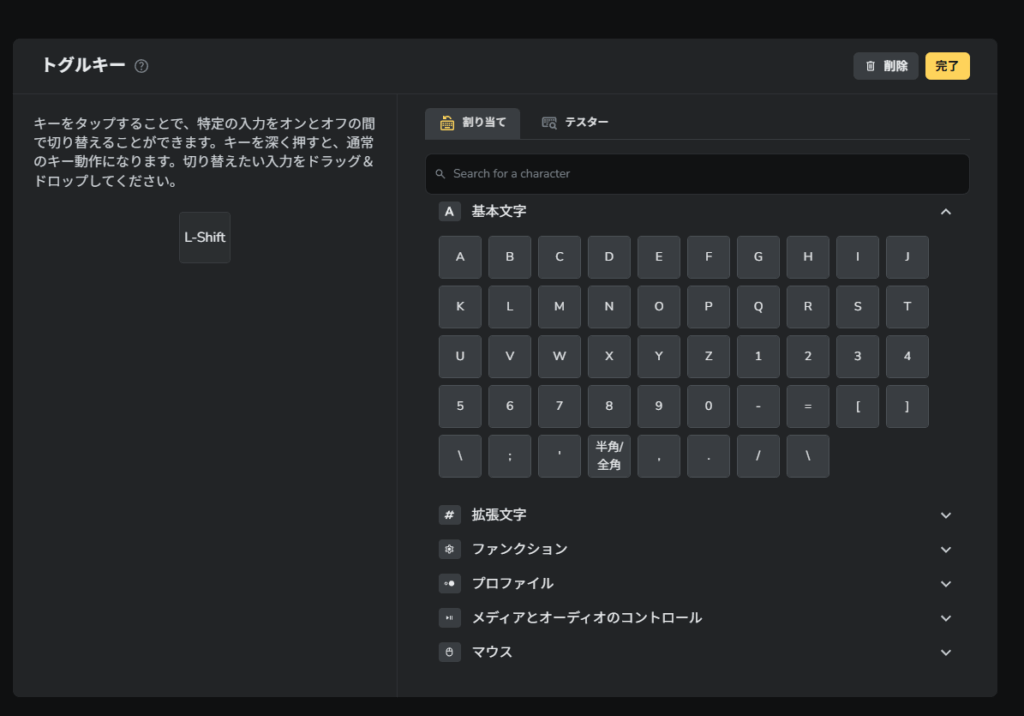Viewport: 1024px width, 716px height.
Task: Click the # icon beside 拡張文字
Action: (x=449, y=515)
